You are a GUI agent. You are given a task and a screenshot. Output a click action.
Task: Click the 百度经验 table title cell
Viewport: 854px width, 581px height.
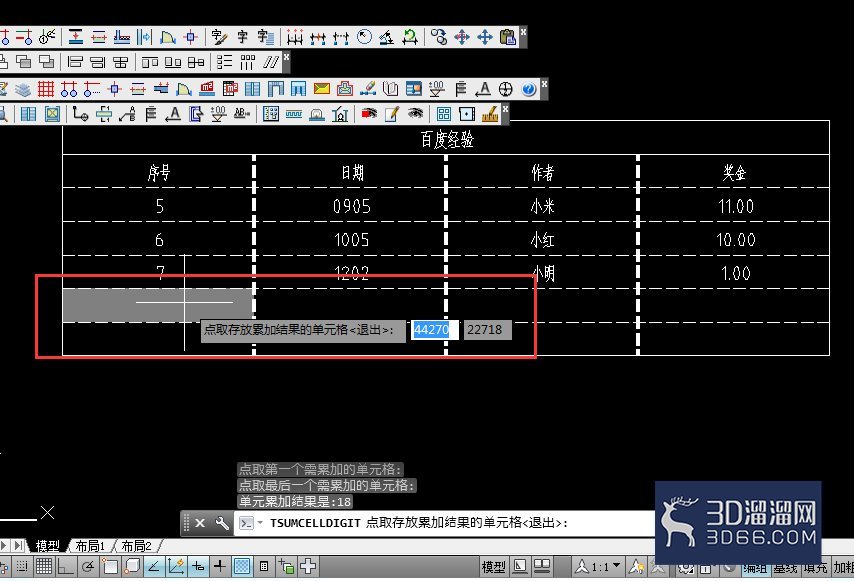[446, 138]
